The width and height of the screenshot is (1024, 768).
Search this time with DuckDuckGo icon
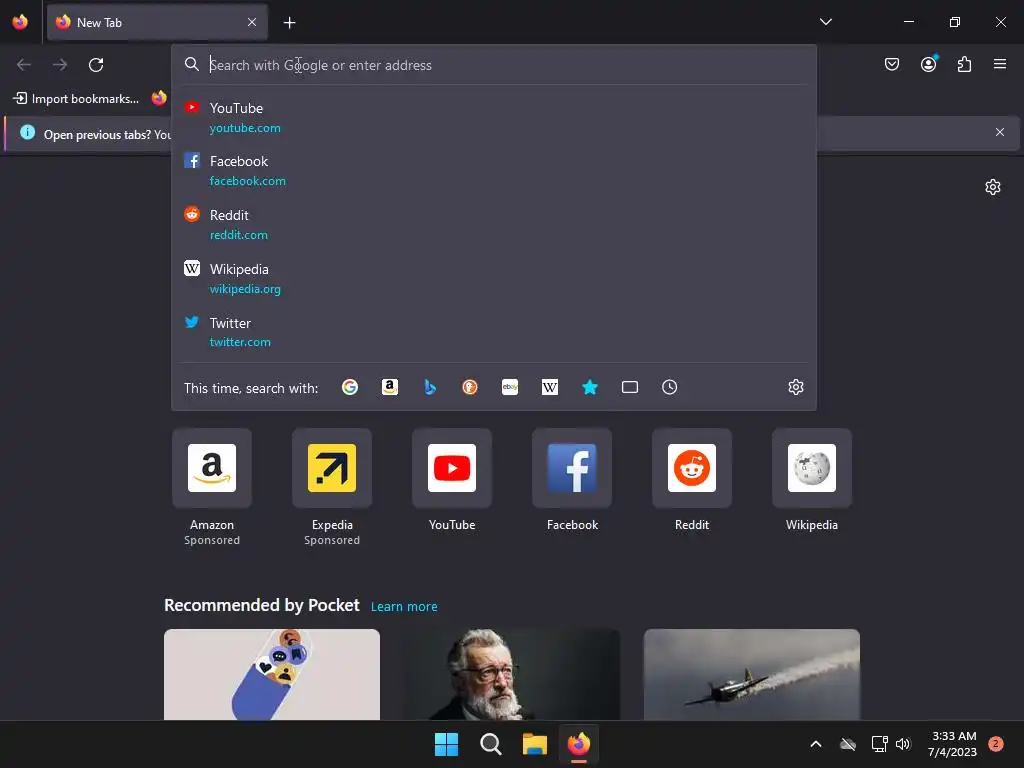(470, 387)
